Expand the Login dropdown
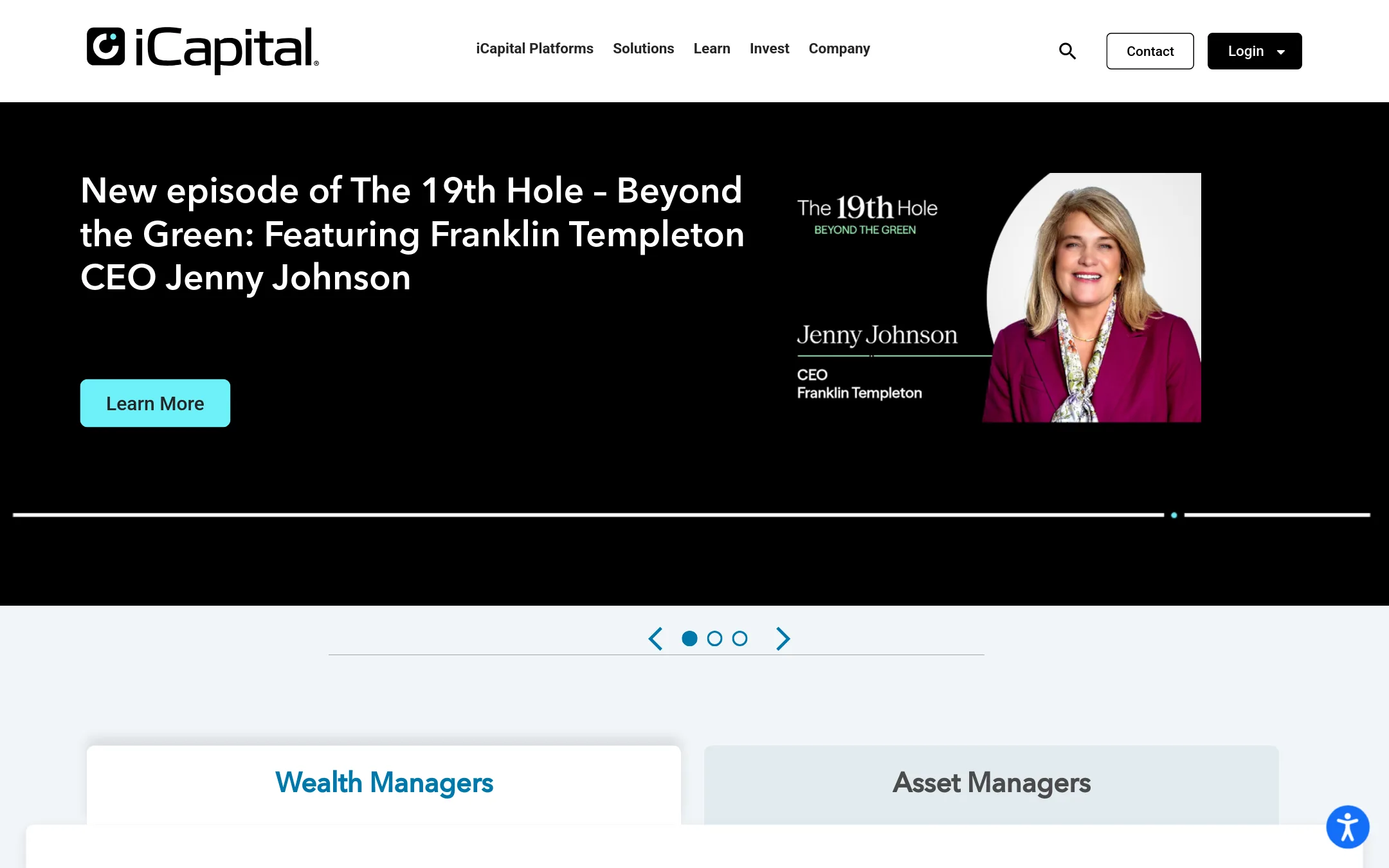Viewport: 1389px width, 868px height. click(1255, 51)
